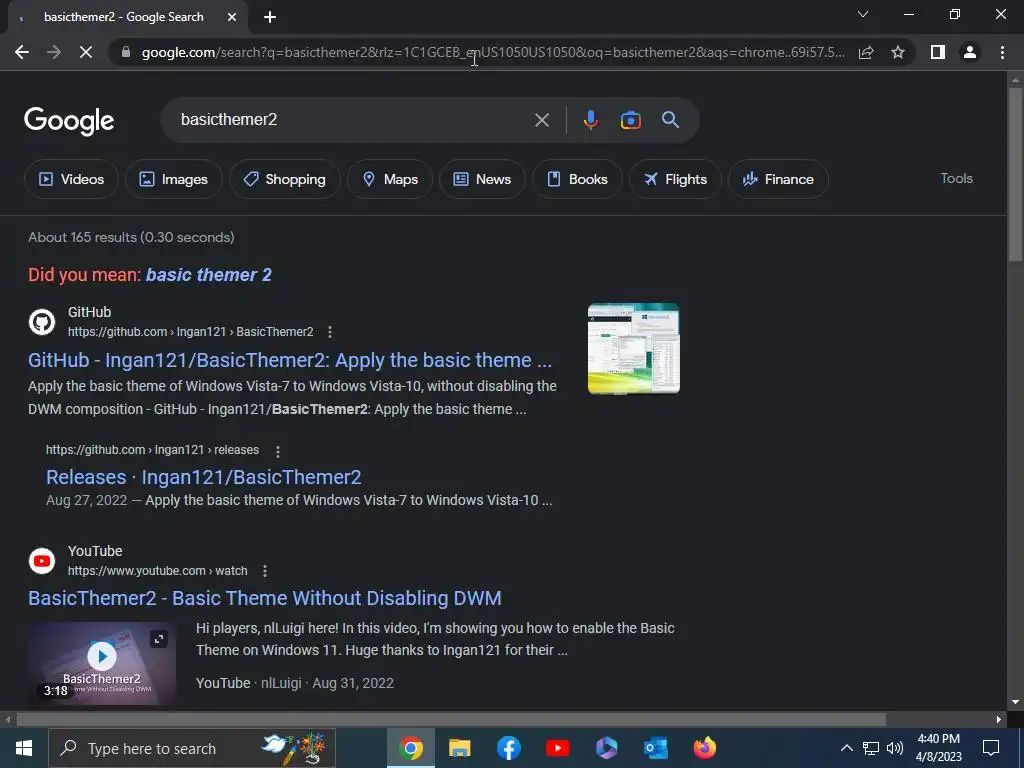Open YouTube app from the taskbar
Viewport: 1024px width, 768px height.
[x=558, y=748]
